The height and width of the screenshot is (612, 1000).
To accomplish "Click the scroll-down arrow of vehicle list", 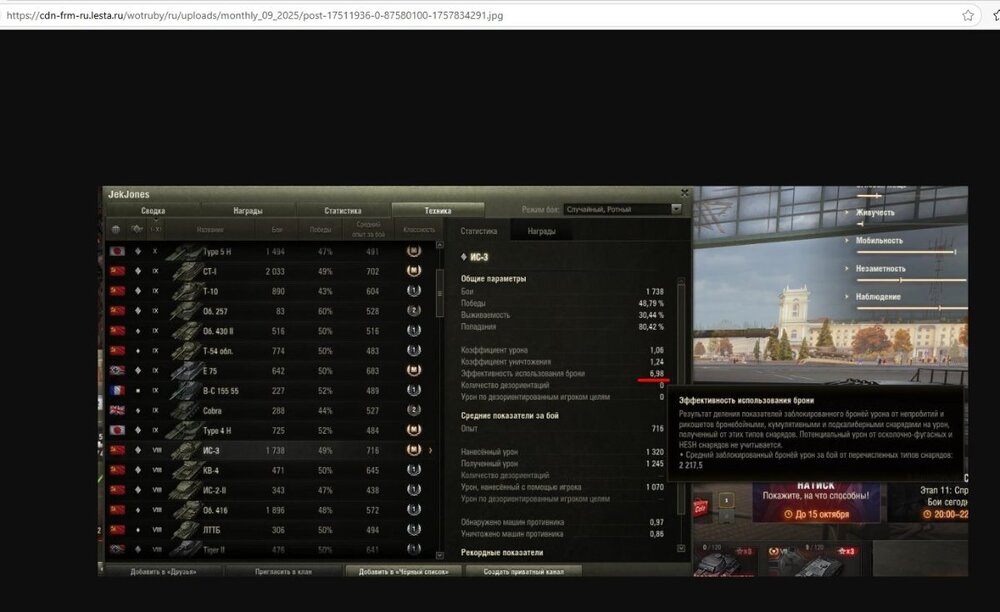I will (439, 555).
